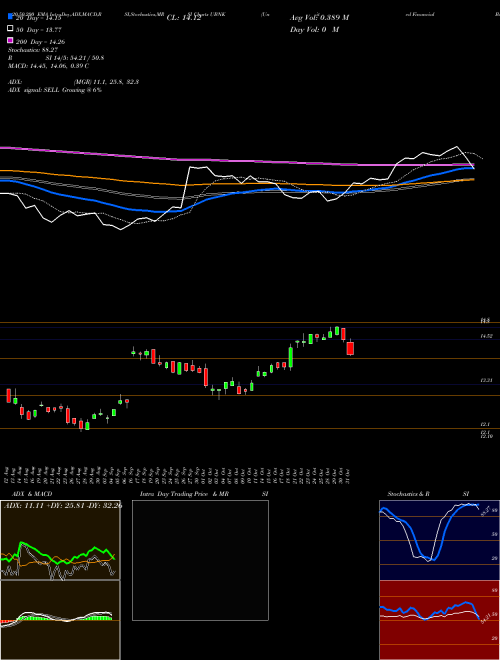Click the tallest green candlestick in October
This screenshot has height=660, width=500.
[291, 357]
